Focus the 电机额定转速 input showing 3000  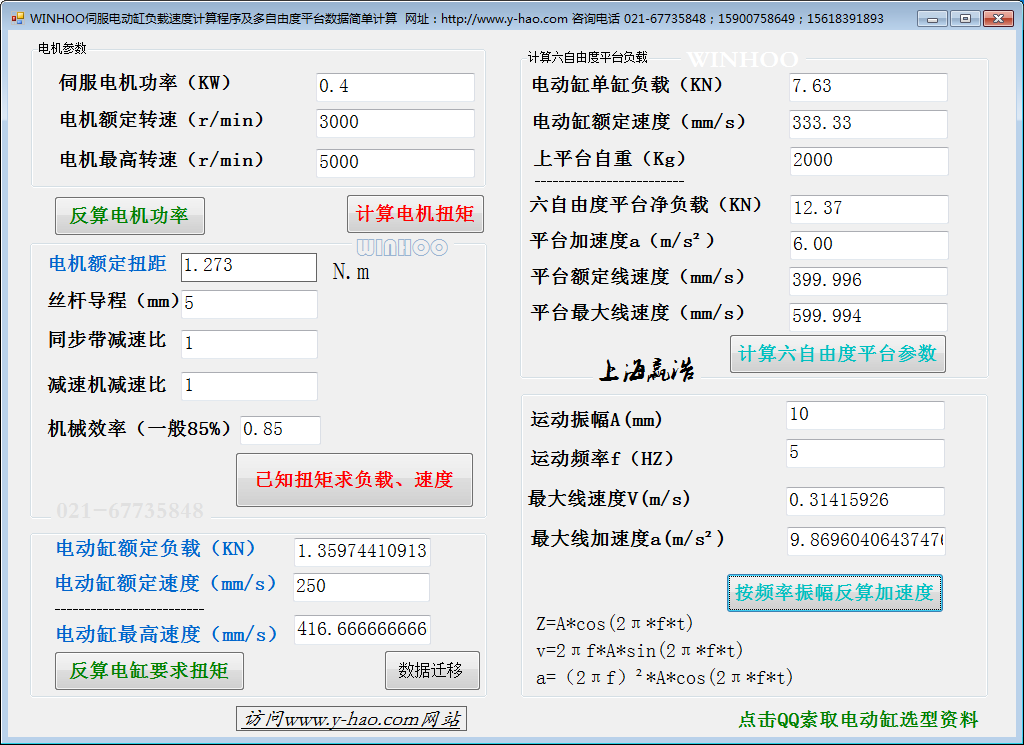[395, 123]
